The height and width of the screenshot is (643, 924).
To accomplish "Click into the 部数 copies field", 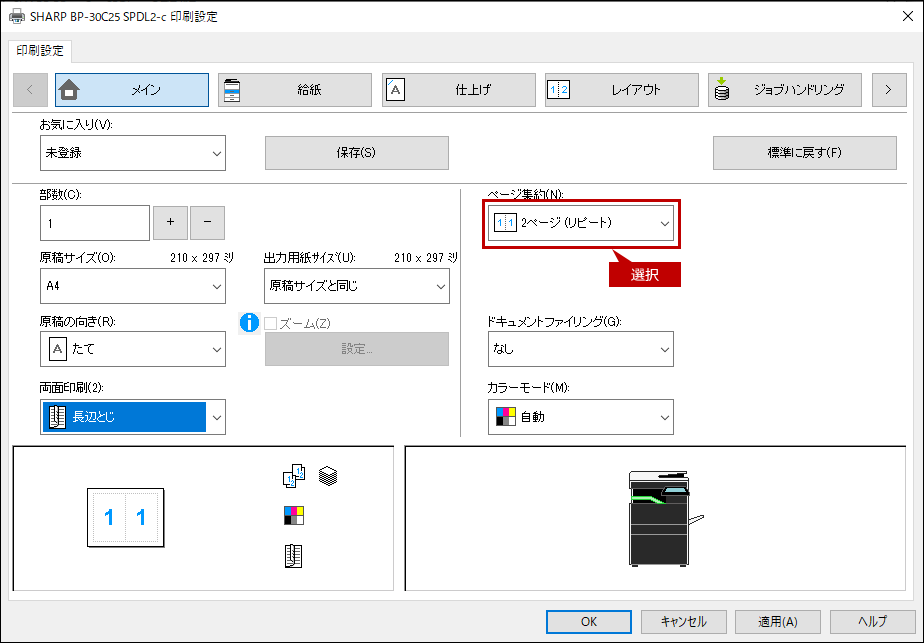I will pyautogui.click(x=95, y=223).
